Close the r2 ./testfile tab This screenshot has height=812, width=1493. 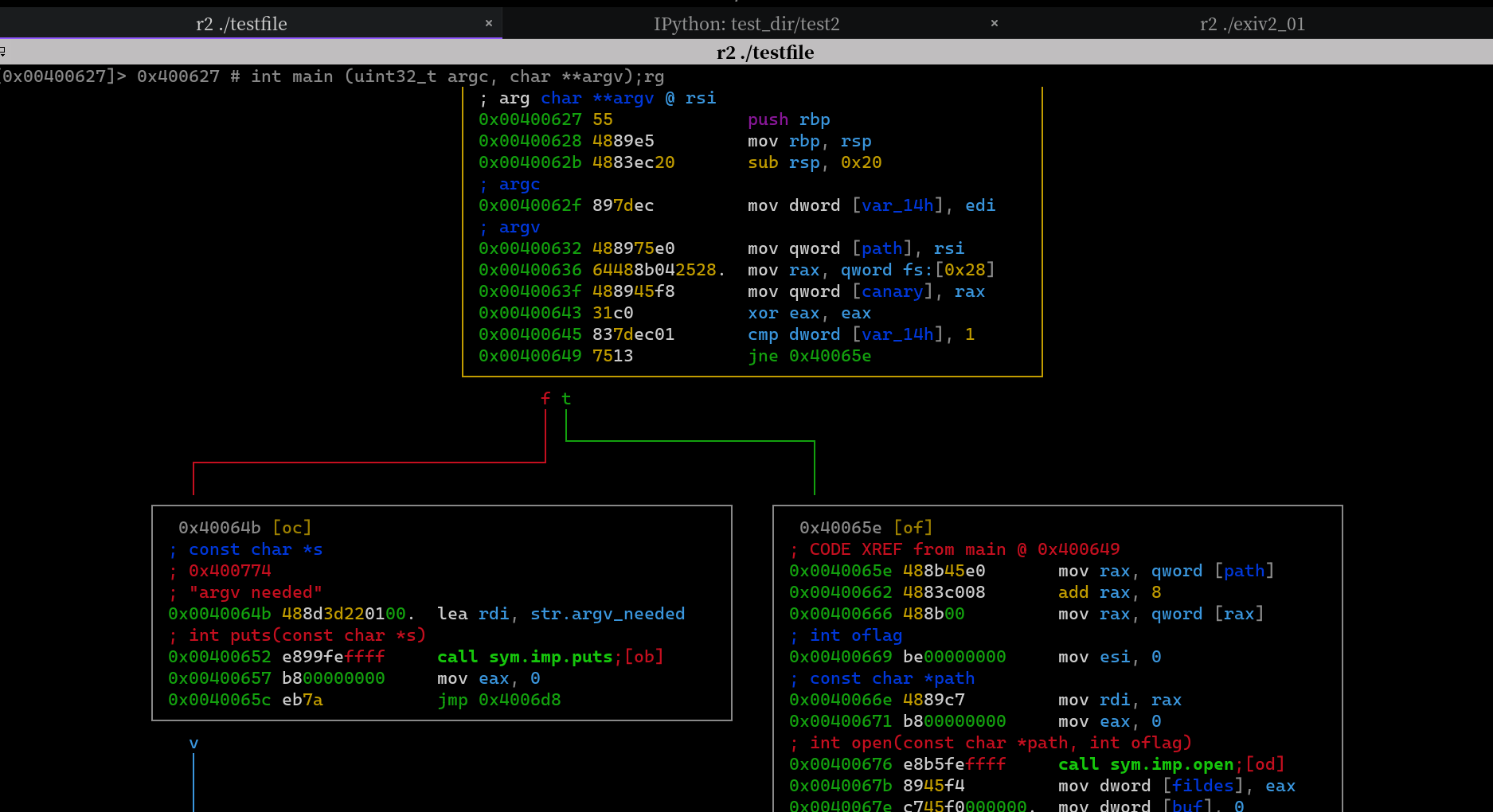[x=489, y=23]
